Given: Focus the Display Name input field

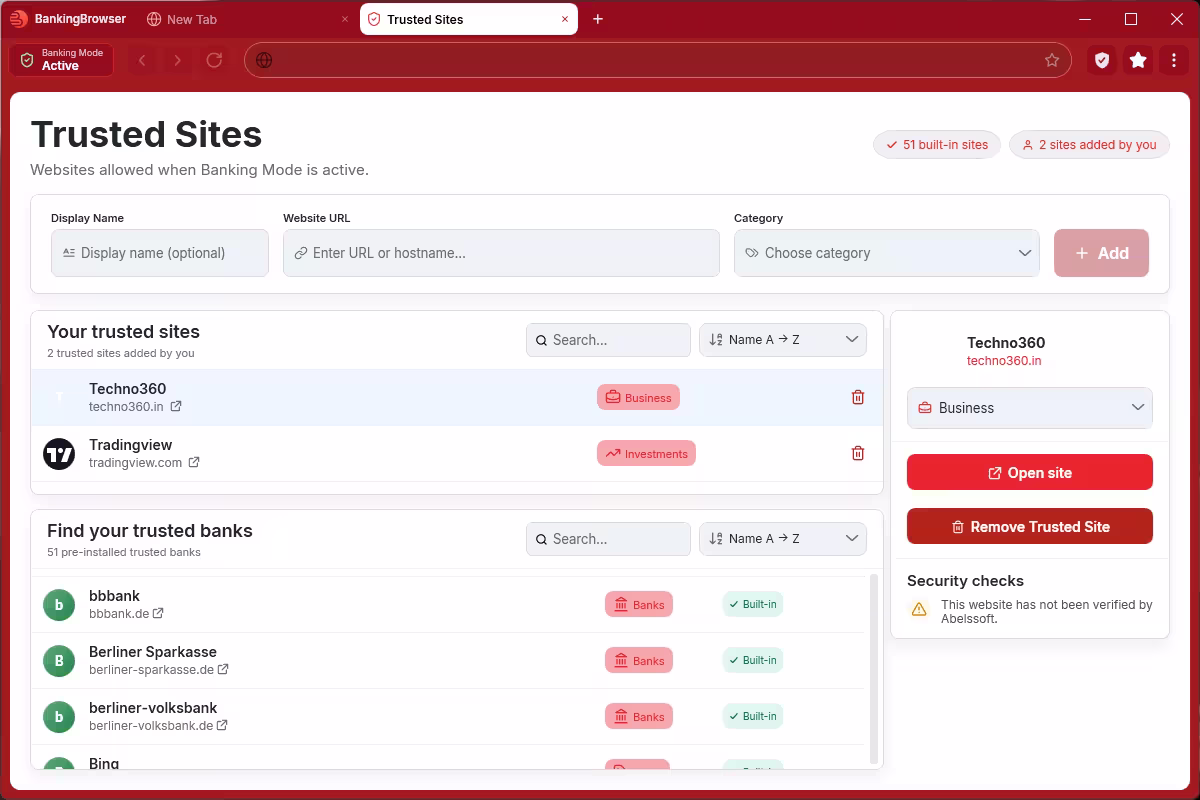Looking at the screenshot, I should (x=160, y=253).
